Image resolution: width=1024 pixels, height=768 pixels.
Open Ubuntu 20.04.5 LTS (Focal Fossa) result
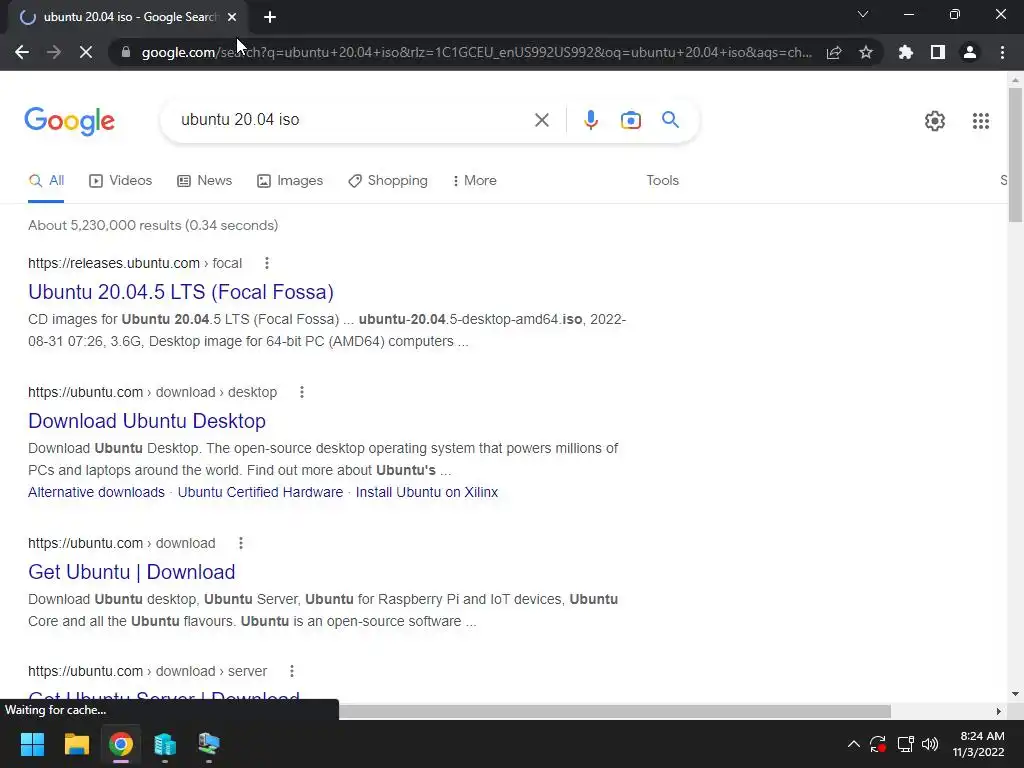(181, 292)
